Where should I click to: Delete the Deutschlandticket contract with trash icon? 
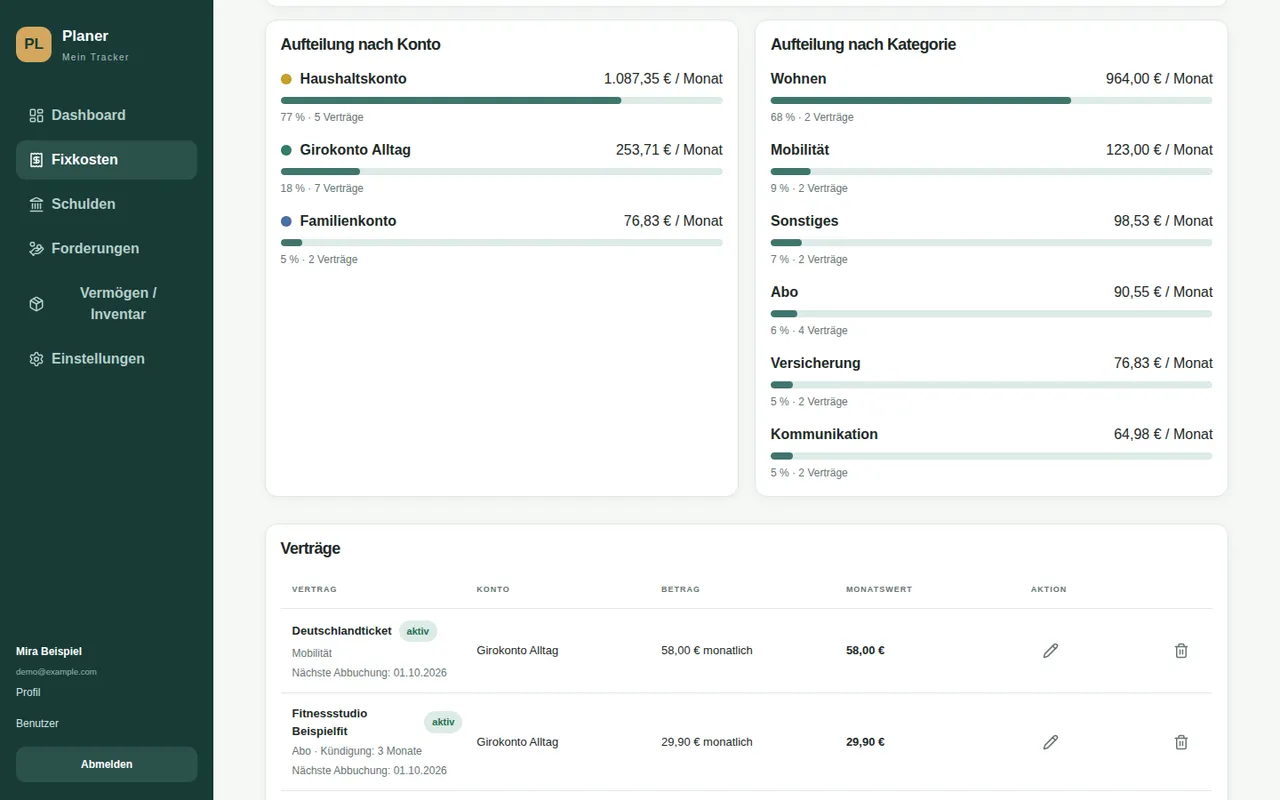click(1181, 651)
